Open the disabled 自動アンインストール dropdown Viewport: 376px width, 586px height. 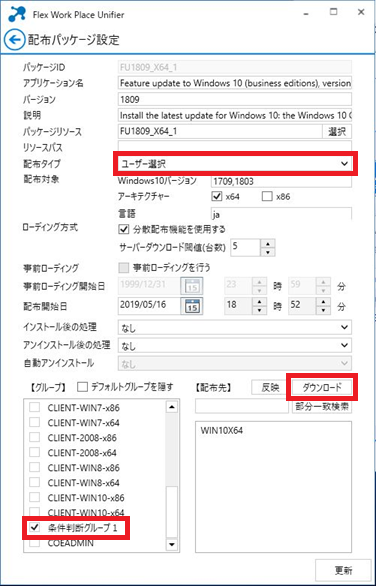tap(235, 363)
